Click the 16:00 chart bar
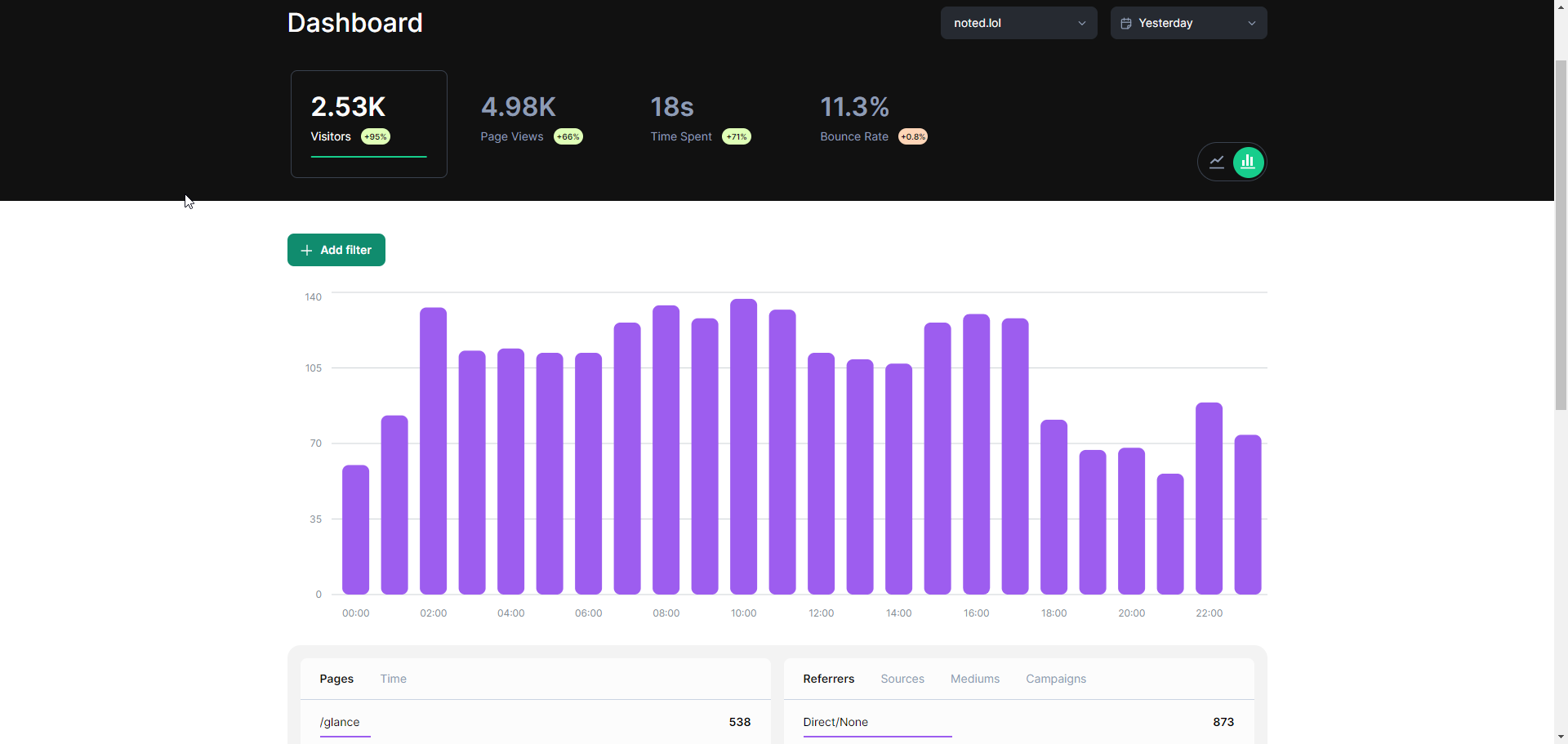The width and height of the screenshot is (1568, 744). (x=976, y=454)
